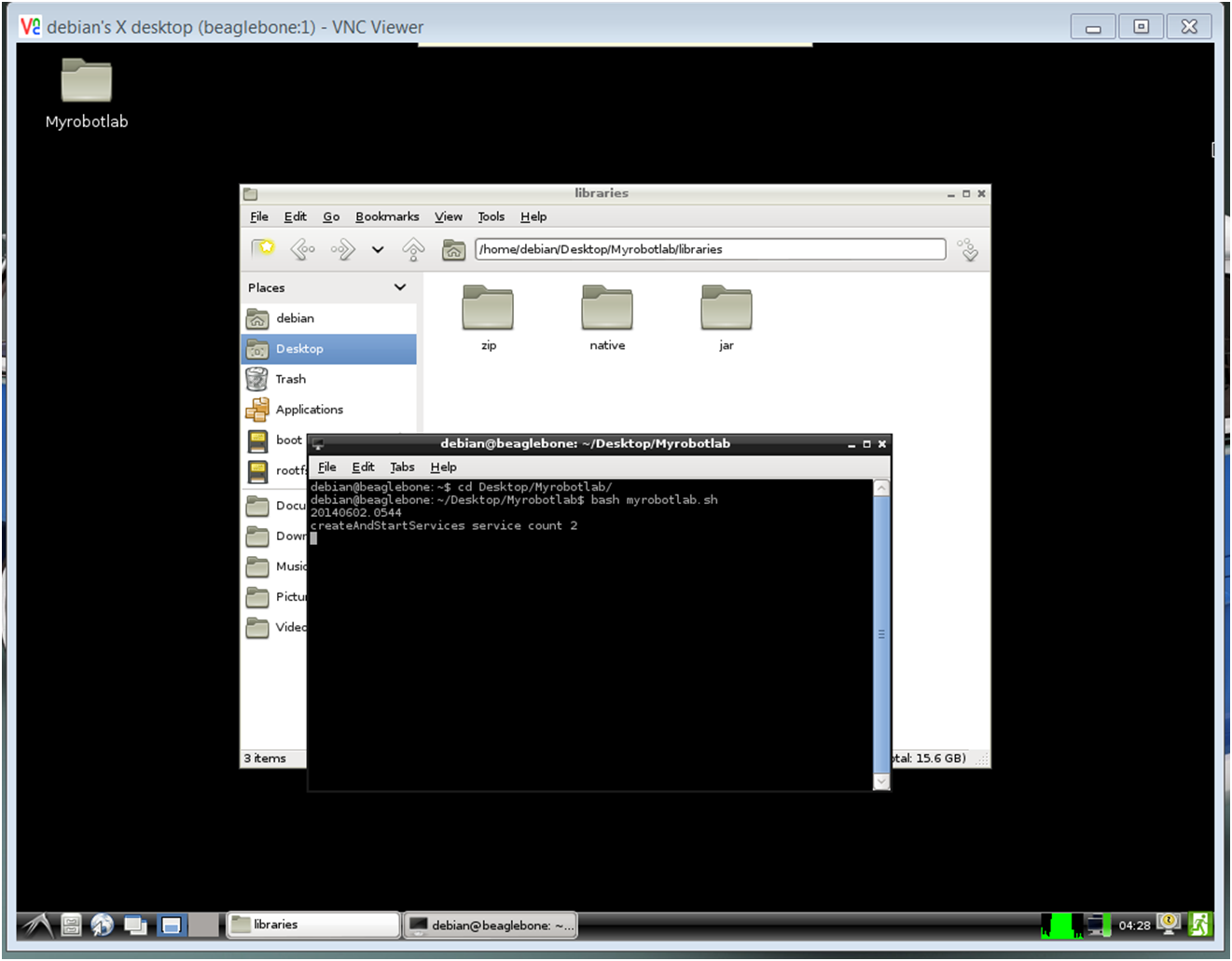Screen dimensions: 1232x961
Task: Select debian home in Places
Action: click(x=328, y=318)
